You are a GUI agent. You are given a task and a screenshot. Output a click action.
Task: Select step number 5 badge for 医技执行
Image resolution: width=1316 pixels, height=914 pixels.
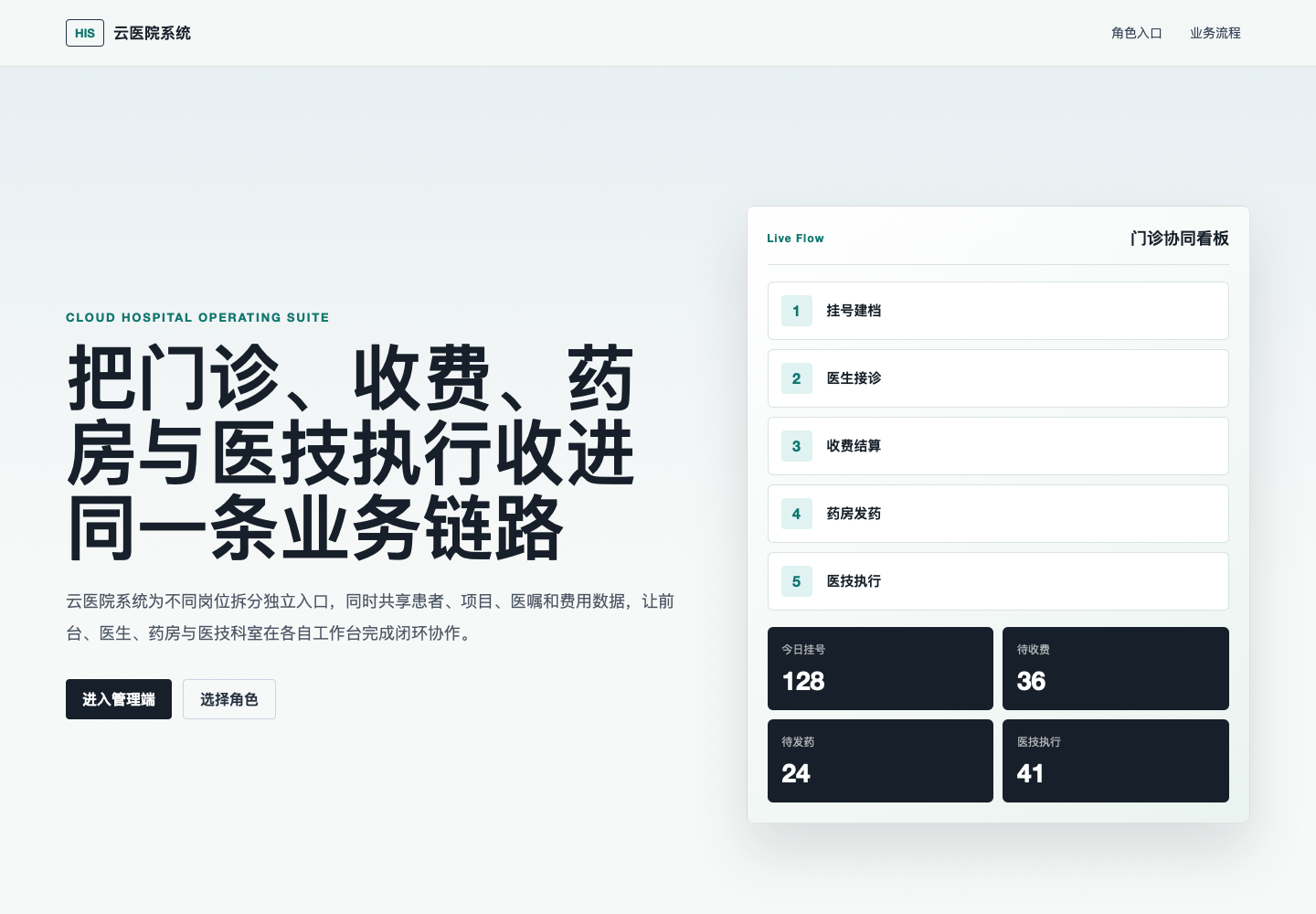point(797,581)
